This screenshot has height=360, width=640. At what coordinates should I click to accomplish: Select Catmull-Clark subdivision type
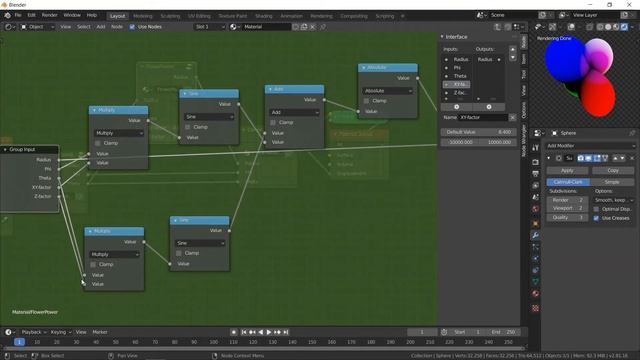click(x=568, y=182)
